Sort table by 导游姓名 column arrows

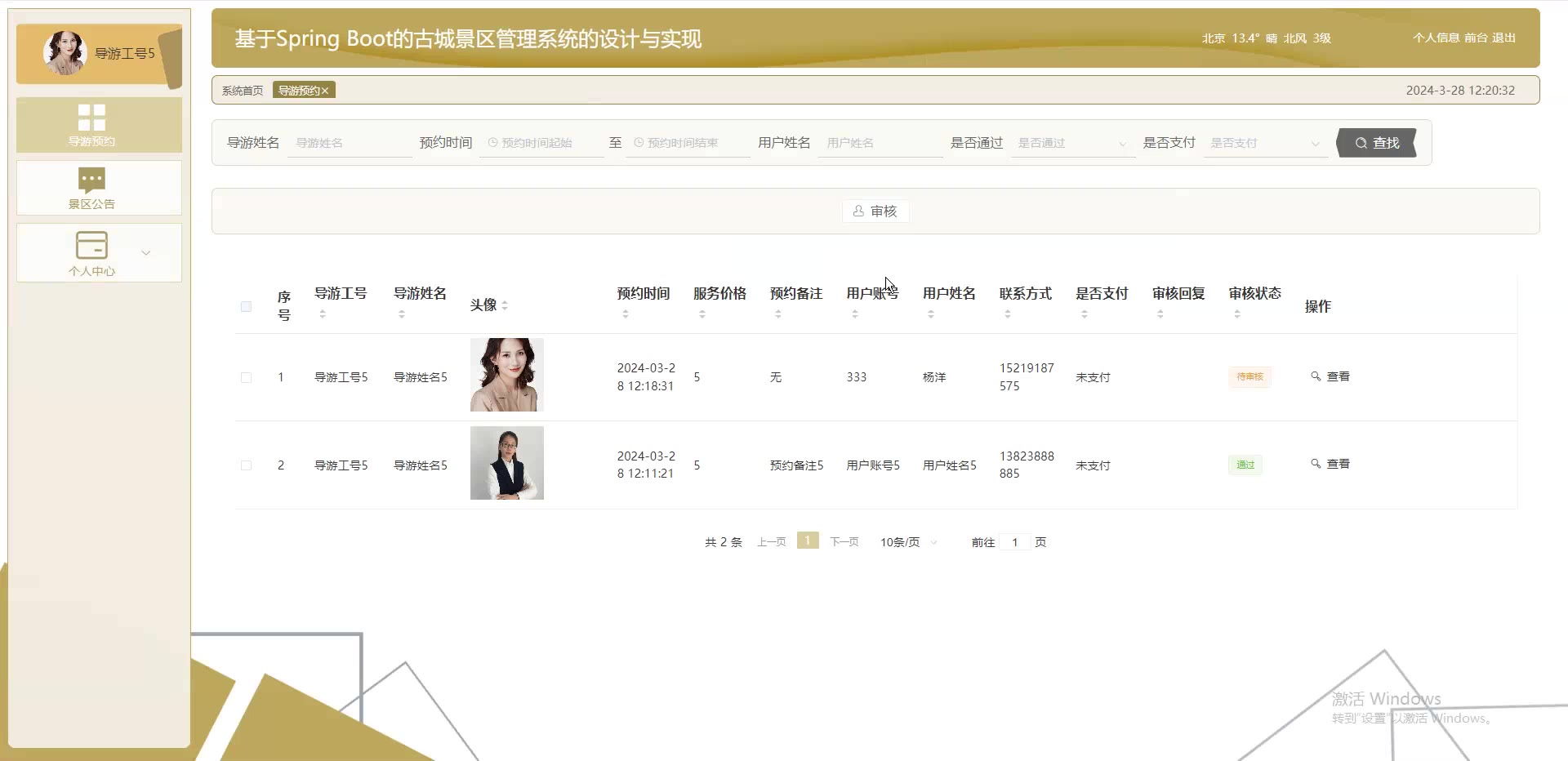point(402,314)
